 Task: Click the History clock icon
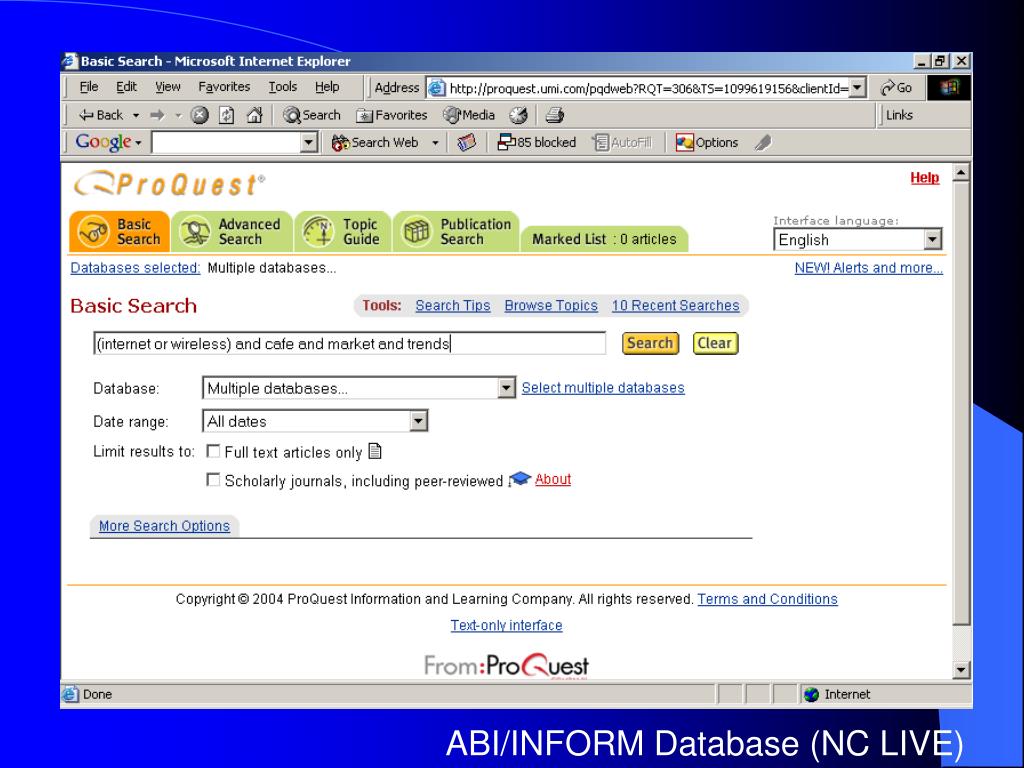click(x=519, y=116)
